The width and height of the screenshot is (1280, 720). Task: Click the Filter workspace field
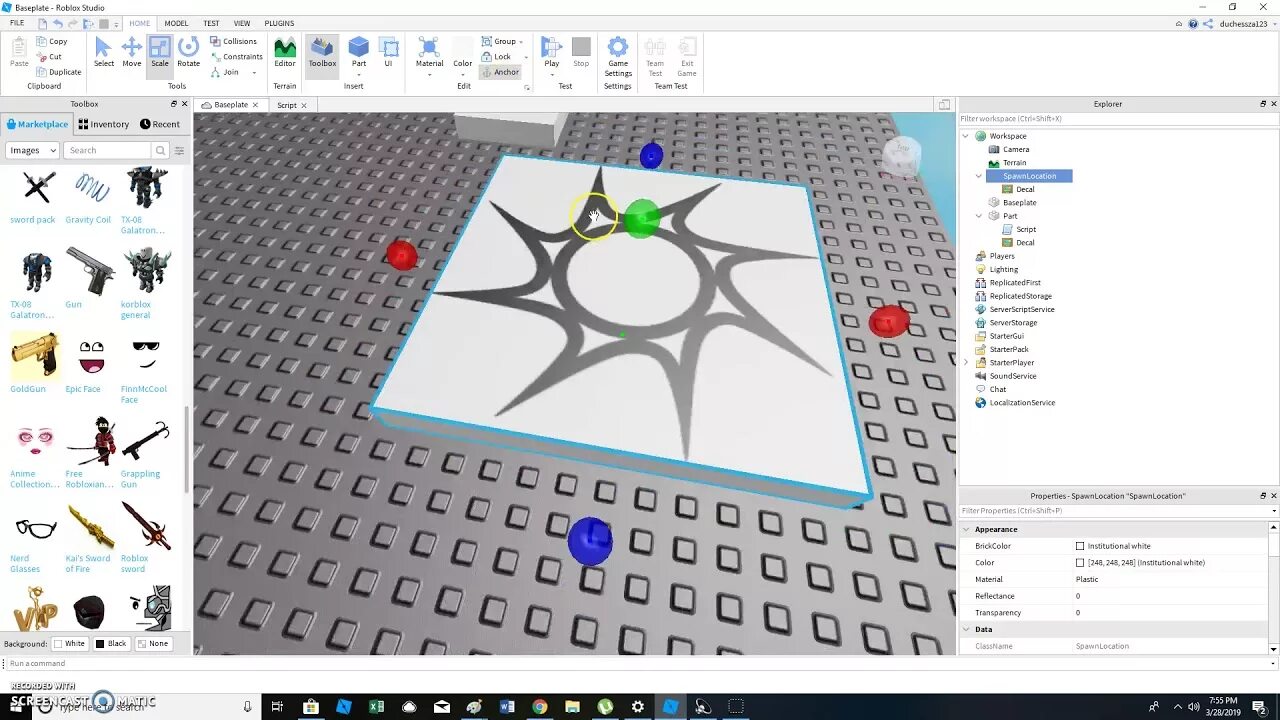[x=1117, y=118]
